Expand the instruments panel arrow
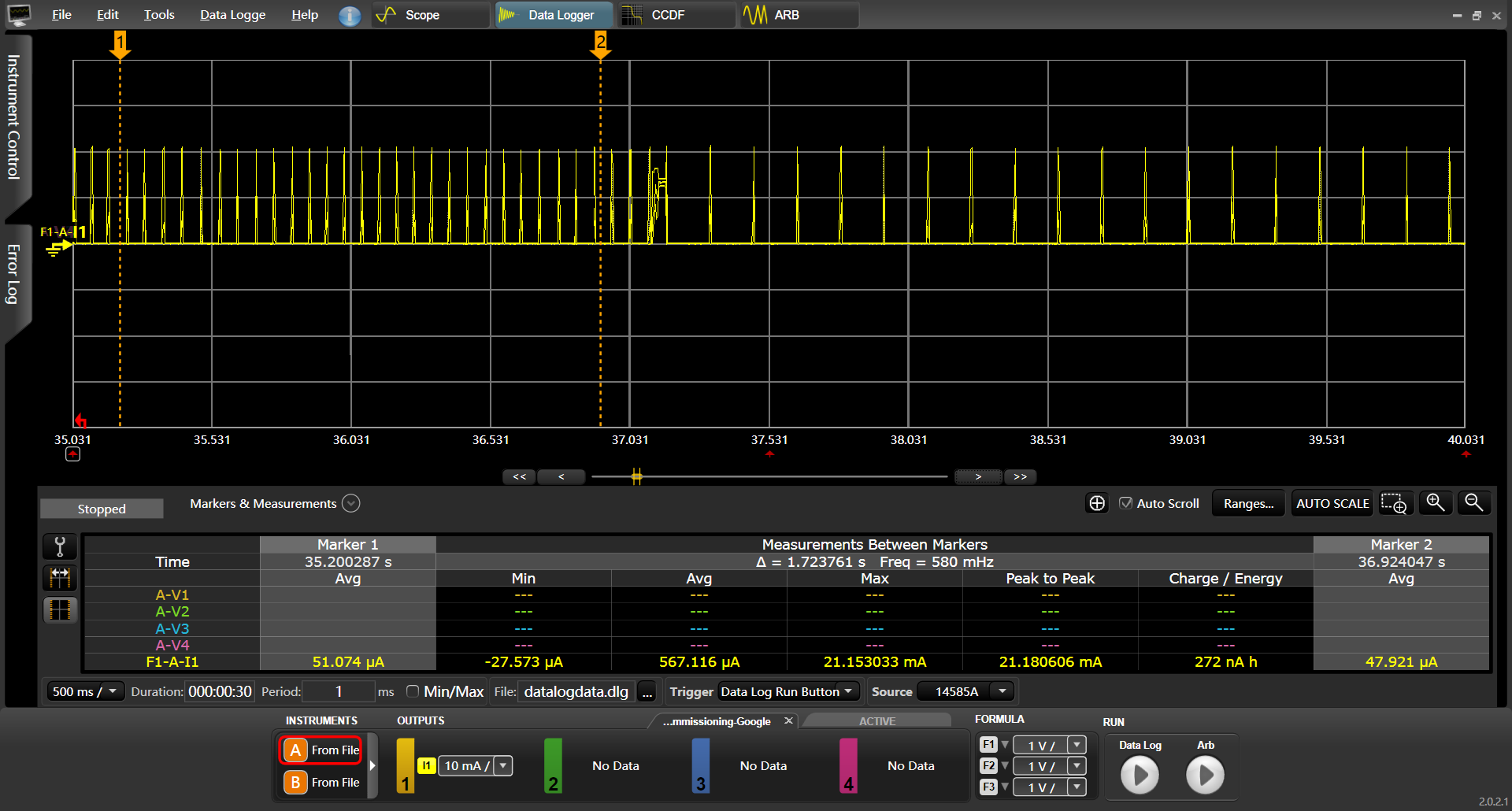Screen dimensions: 1512x811 pyautogui.click(x=372, y=765)
